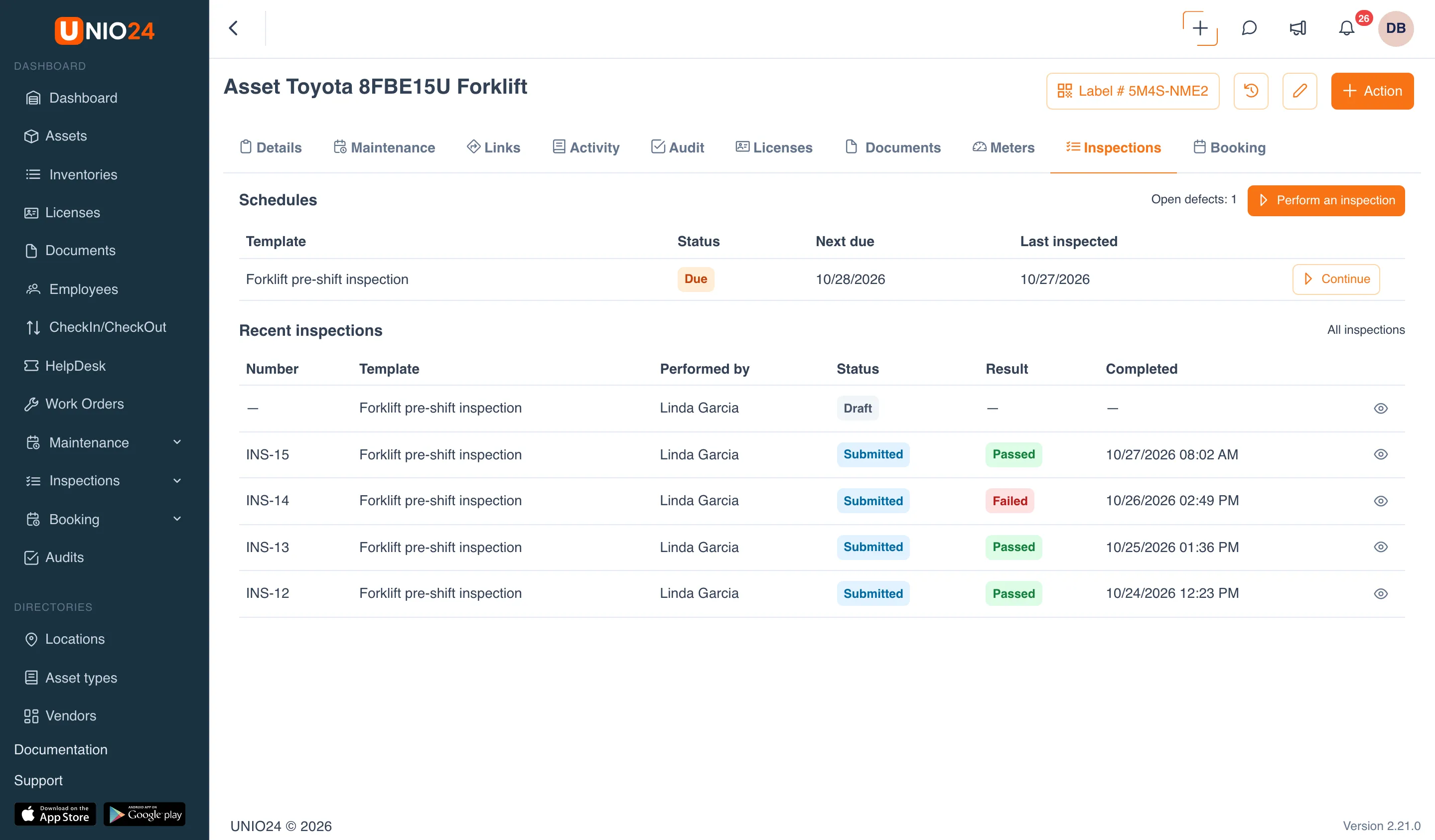The image size is (1435, 840).
Task: Expand the Booking sidebar chevron
Action: coord(177,519)
